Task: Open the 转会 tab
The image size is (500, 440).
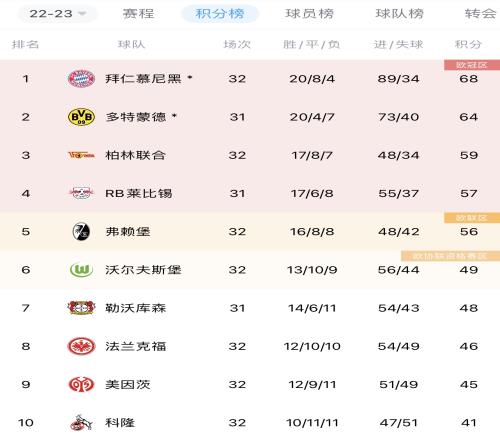Action: pos(480,14)
